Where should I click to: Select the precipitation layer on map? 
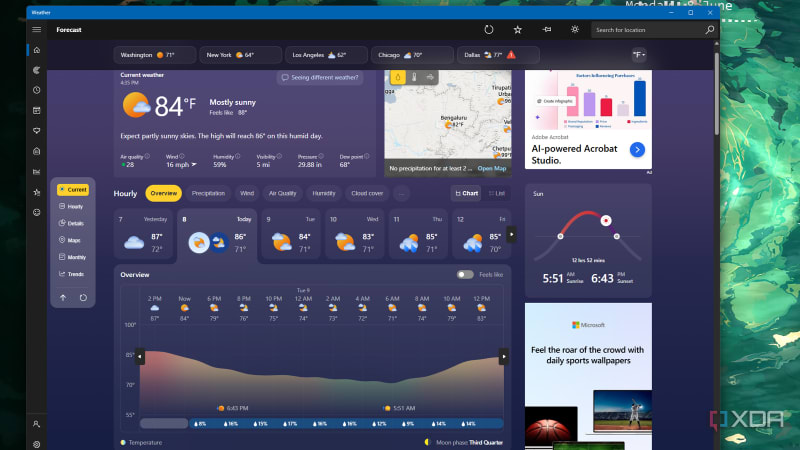(x=398, y=78)
